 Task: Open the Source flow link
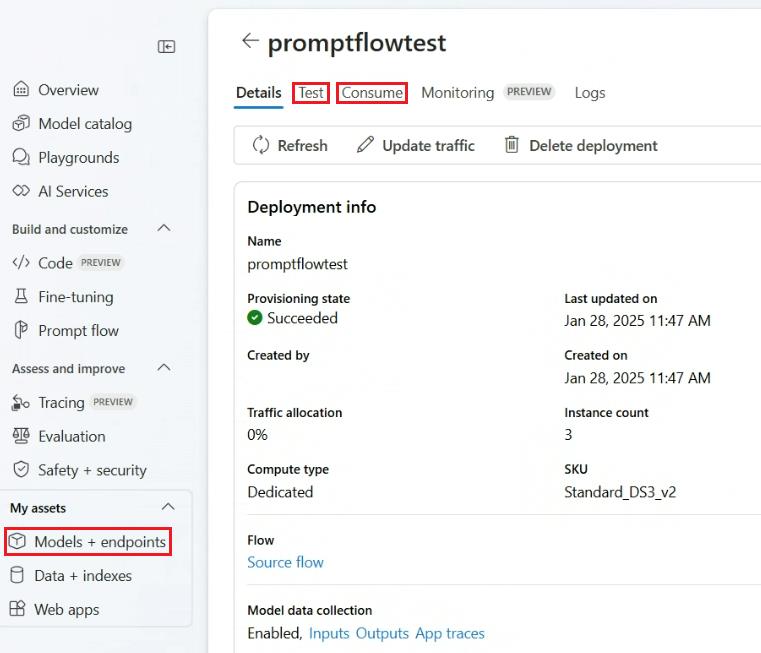click(285, 562)
